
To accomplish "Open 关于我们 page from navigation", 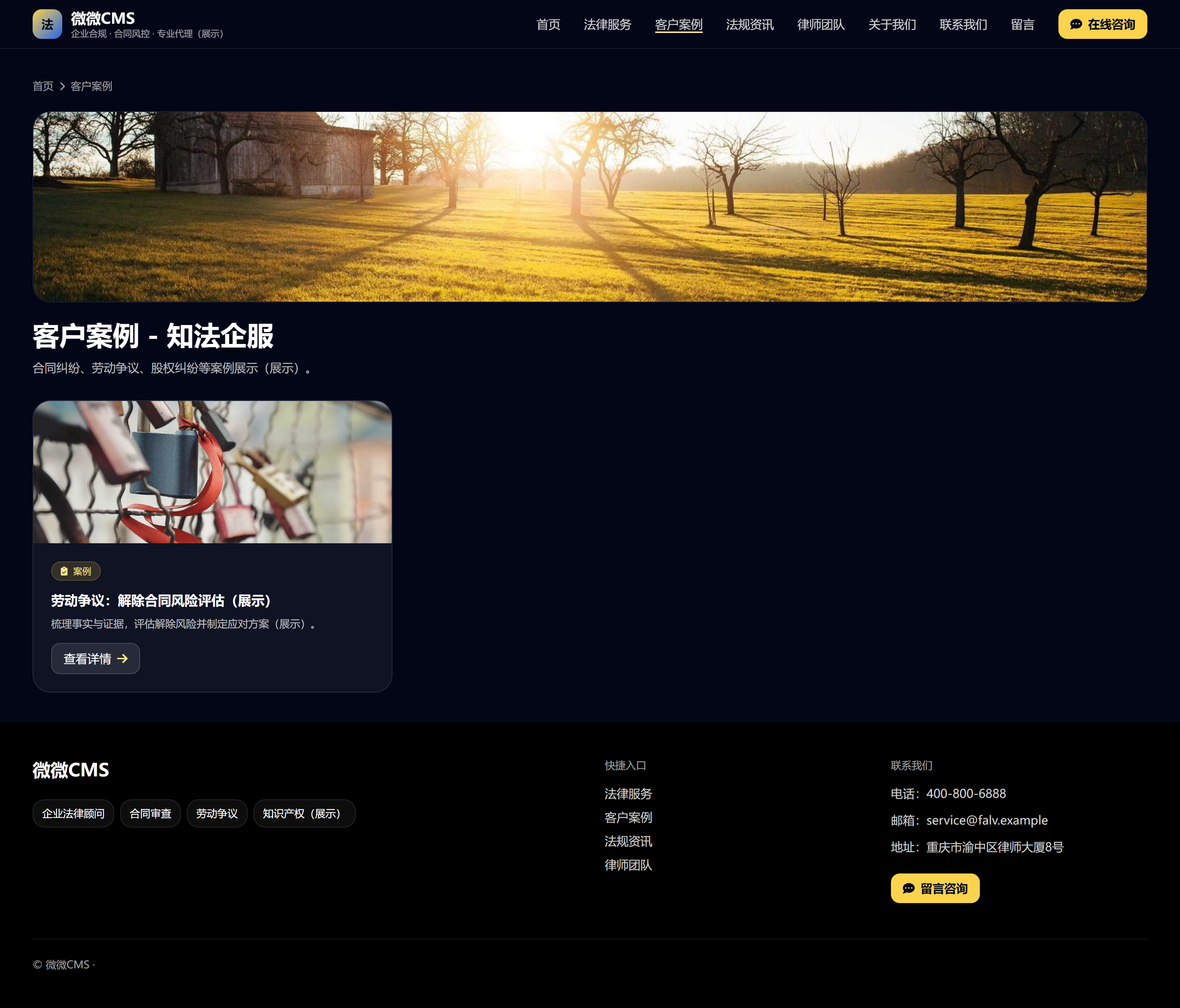I will click(x=892, y=24).
